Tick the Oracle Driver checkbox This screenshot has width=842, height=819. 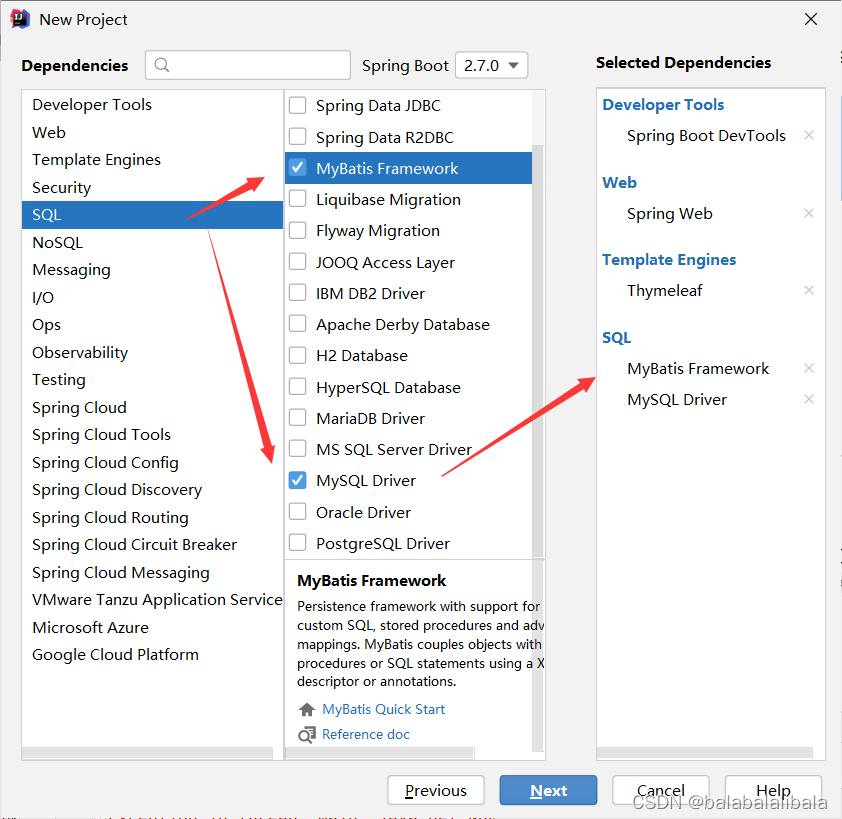tap(297, 512)
